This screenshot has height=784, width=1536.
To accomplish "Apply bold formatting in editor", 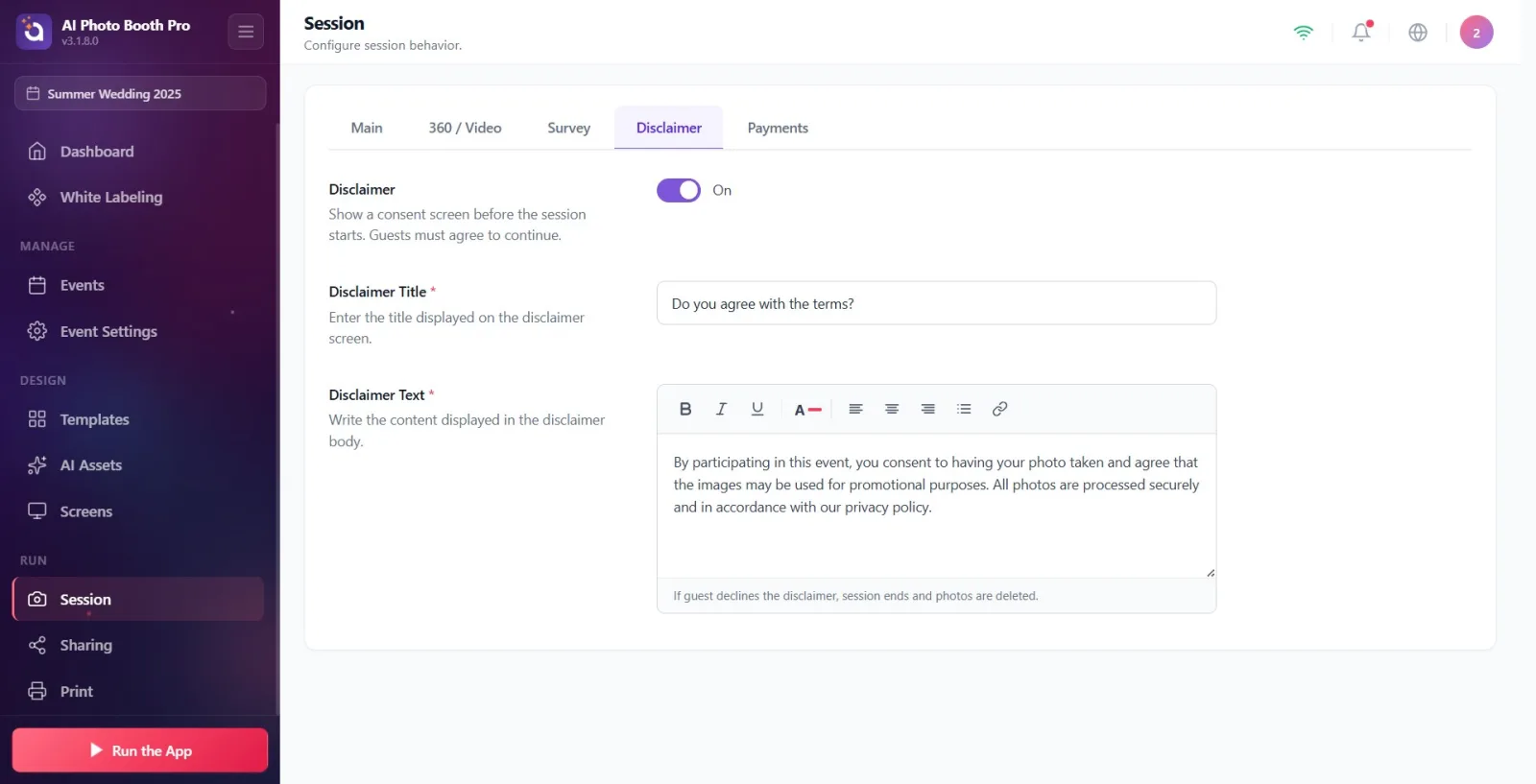I will coord(685,409).
